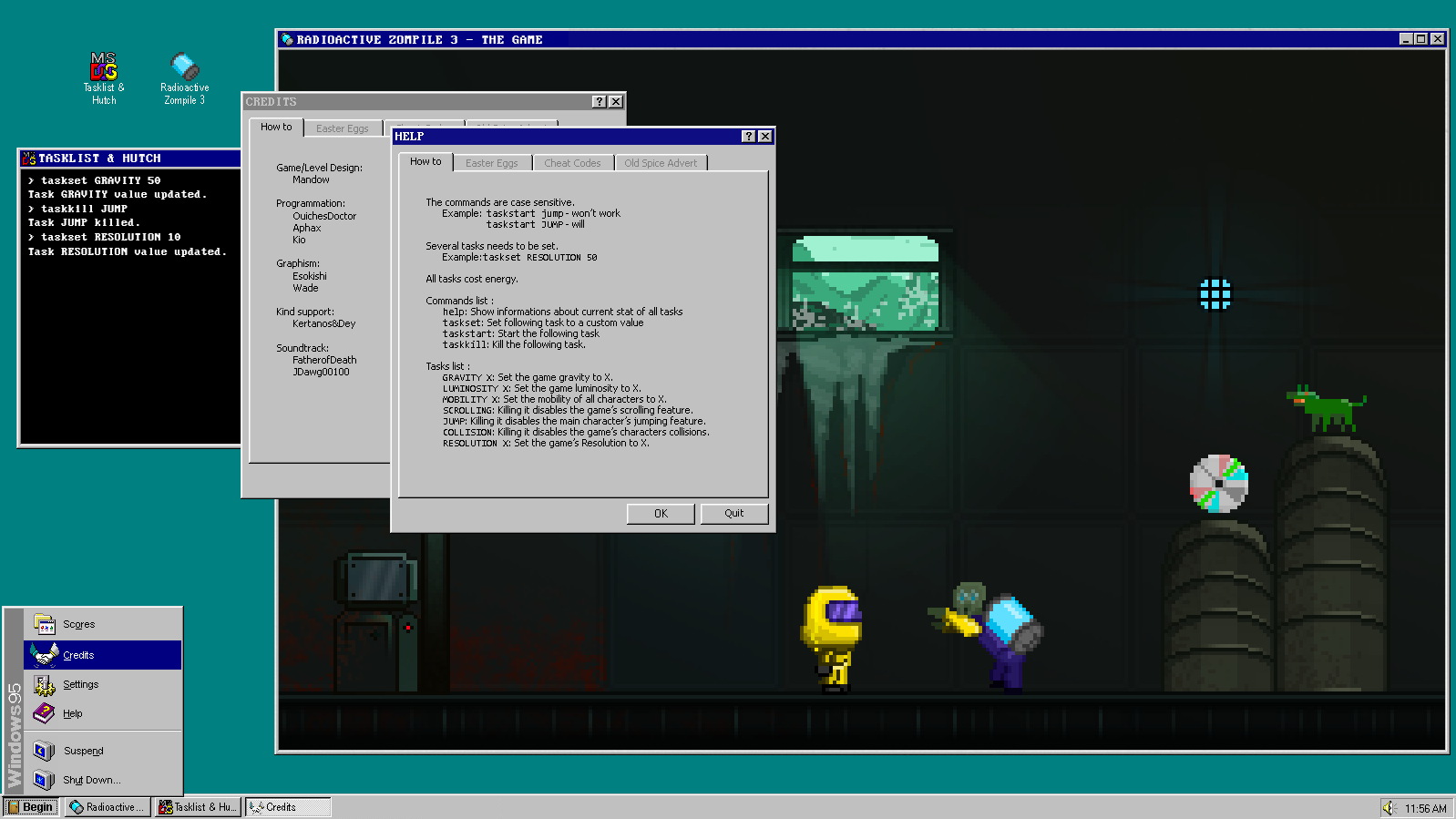Click Quit in the Help window

click(734, 514)
